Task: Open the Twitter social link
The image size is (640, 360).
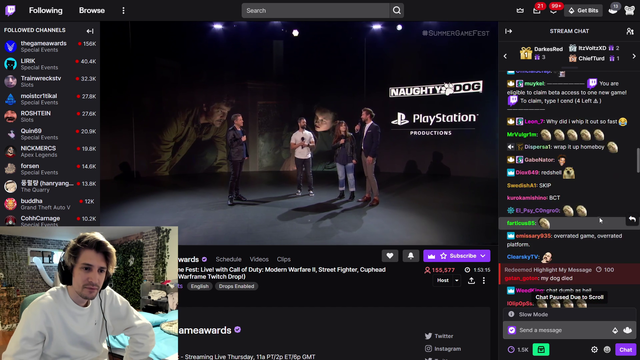Action: pos(439,336)
